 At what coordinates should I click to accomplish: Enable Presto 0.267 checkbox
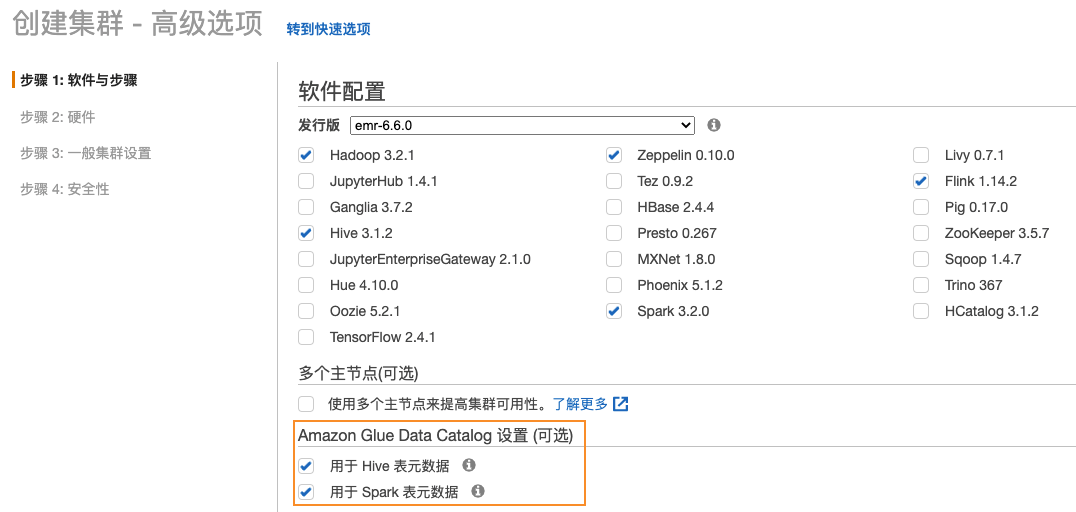pyautogui.click(x=613, y=233)
